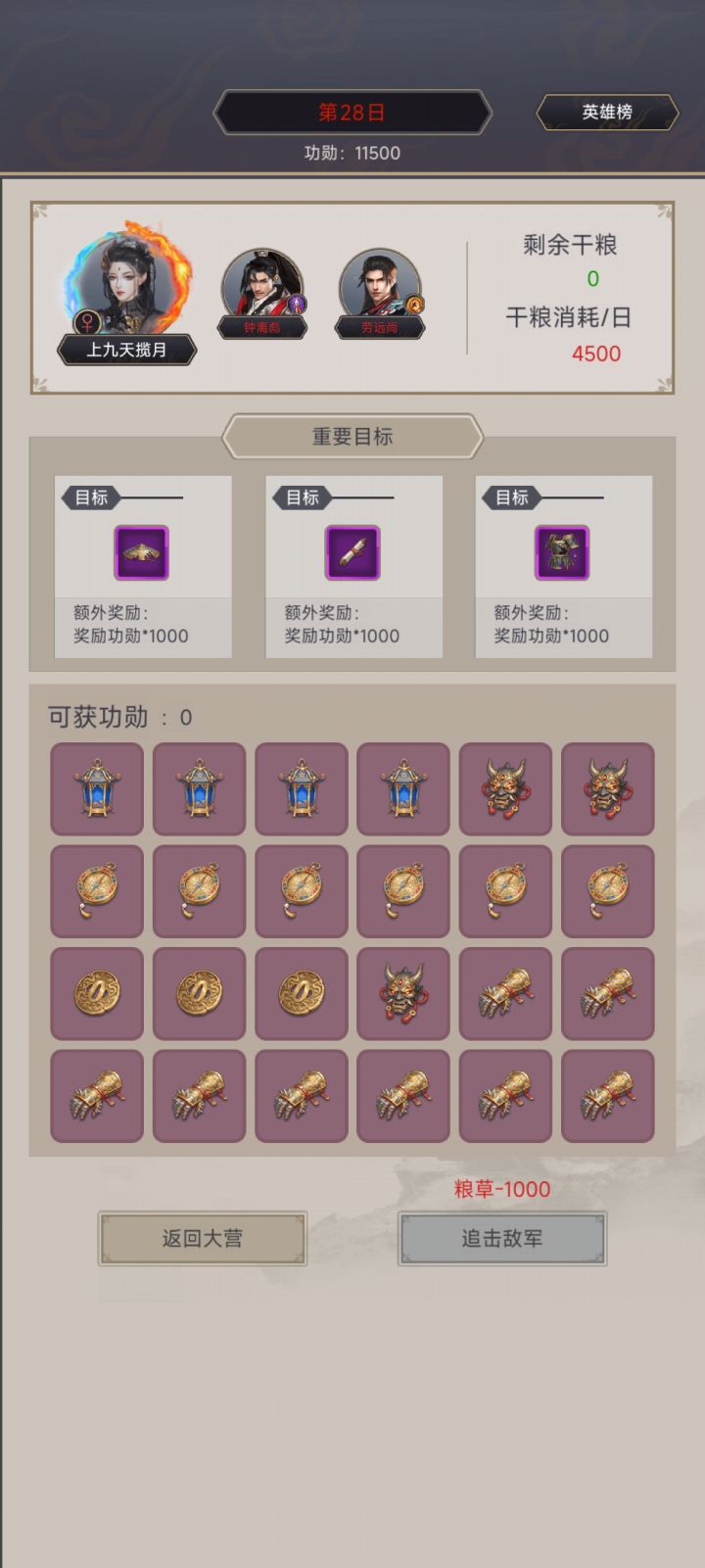Select the last gauntlet in bottom row
Image resolution: width=705 pixels, height=1568 pixels.
coord(608,1096)
